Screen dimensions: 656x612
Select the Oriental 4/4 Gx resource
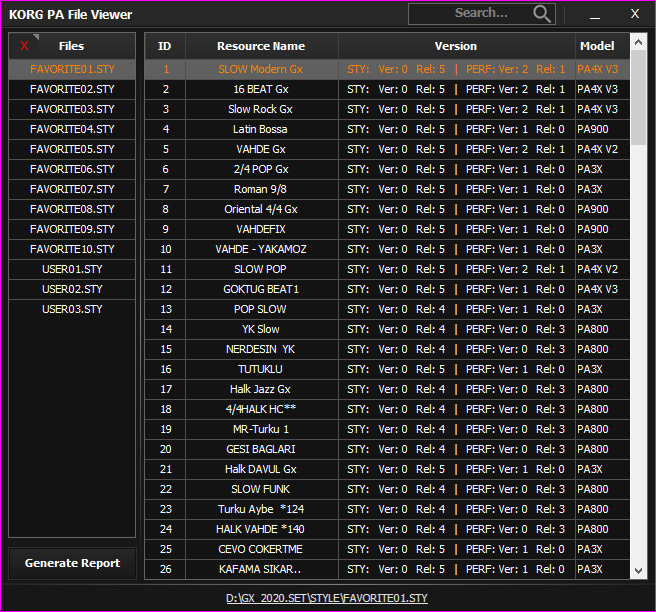click(261, 209)
